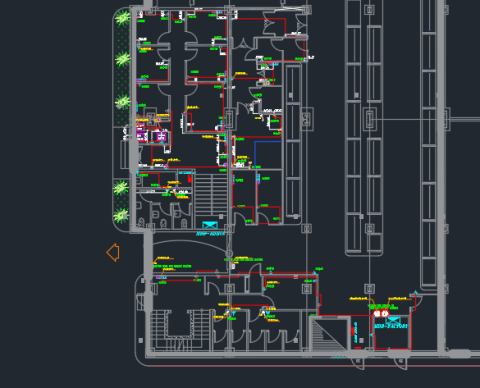Click the green dotted planter strip
This screenshot has width=480, height=388.
pyautogui.click(x=122, y=68)
